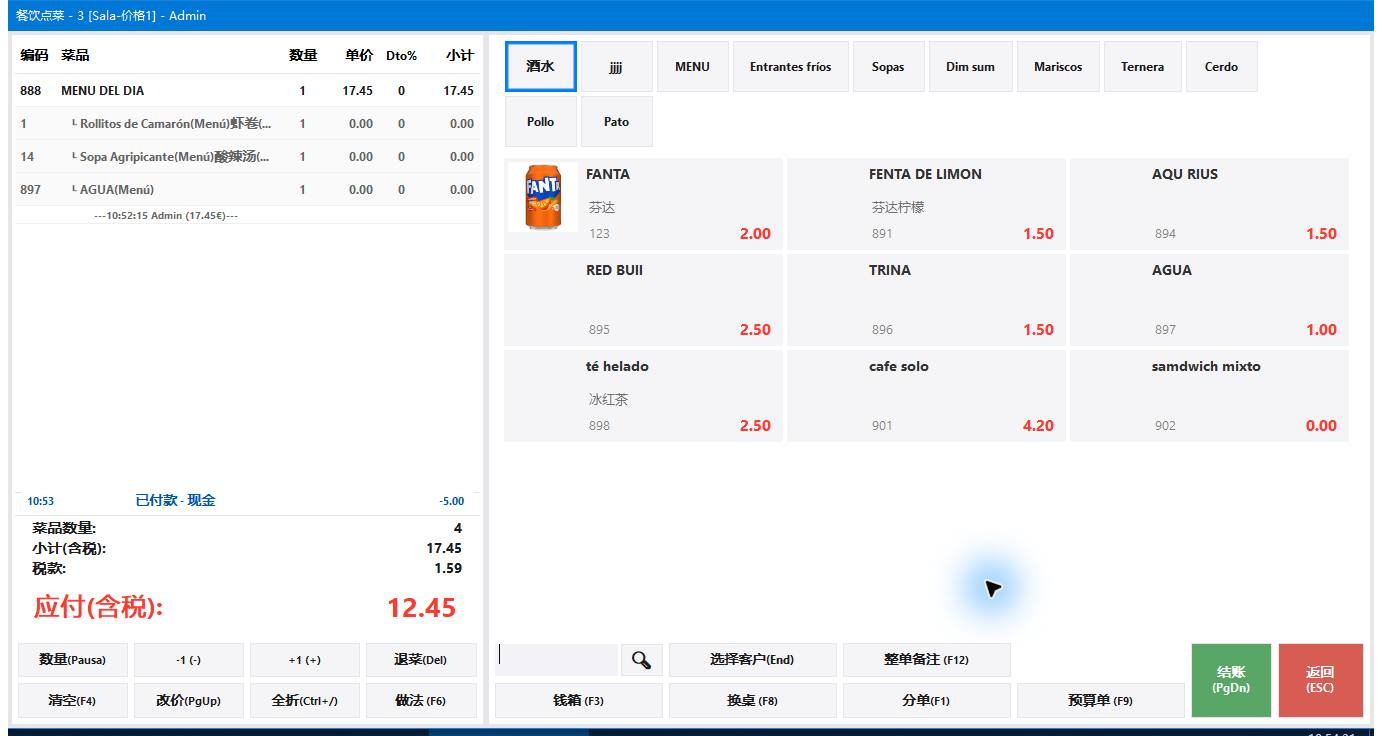Image resolution: width=1382 pixels, height=736 pixels.
Task: Decrease quantity with the -1 (-) button
Action: pyautogui.click(x=189, y=660)
